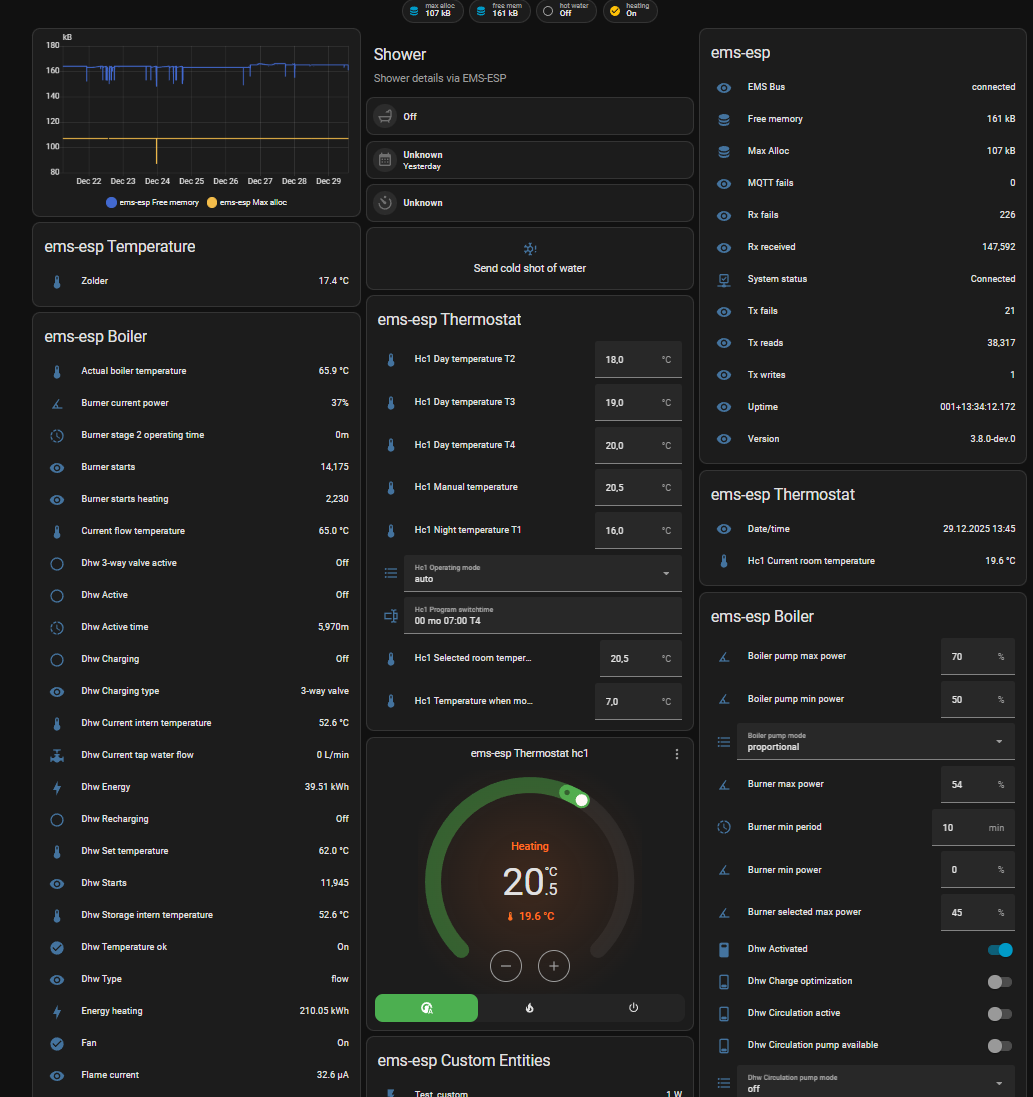
Task: Enable Dhw Charge optimization toggle
Action: pyautogui.click(x=999, y=982)
